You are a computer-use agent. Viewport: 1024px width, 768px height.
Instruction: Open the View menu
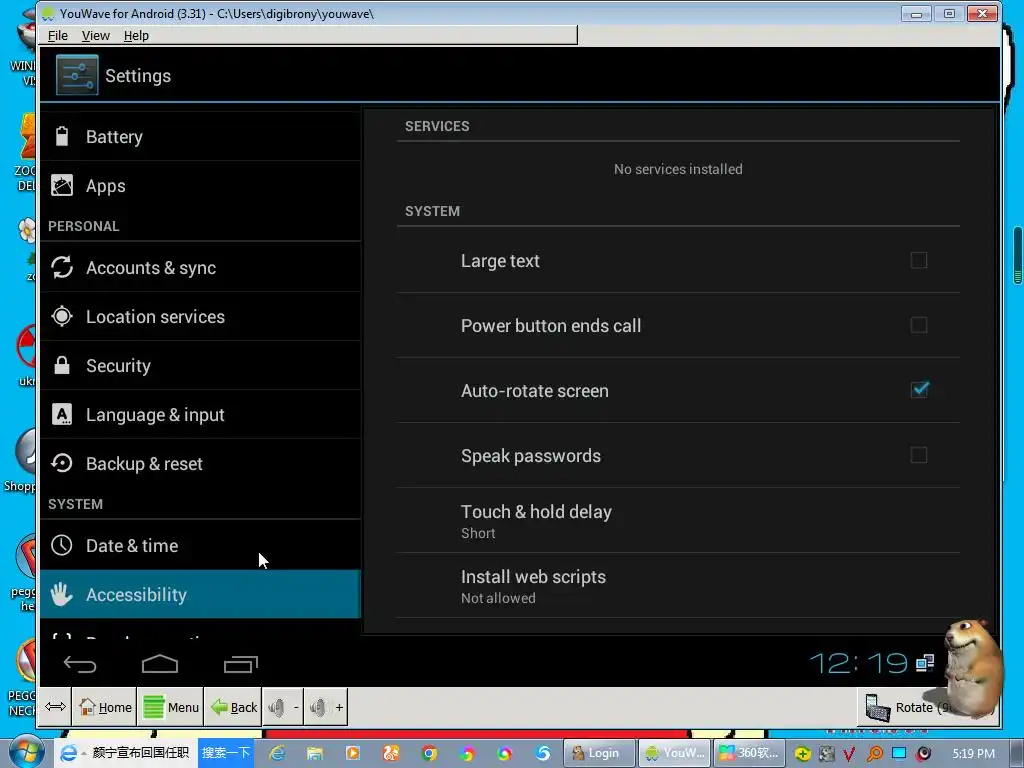coord(95,35)
